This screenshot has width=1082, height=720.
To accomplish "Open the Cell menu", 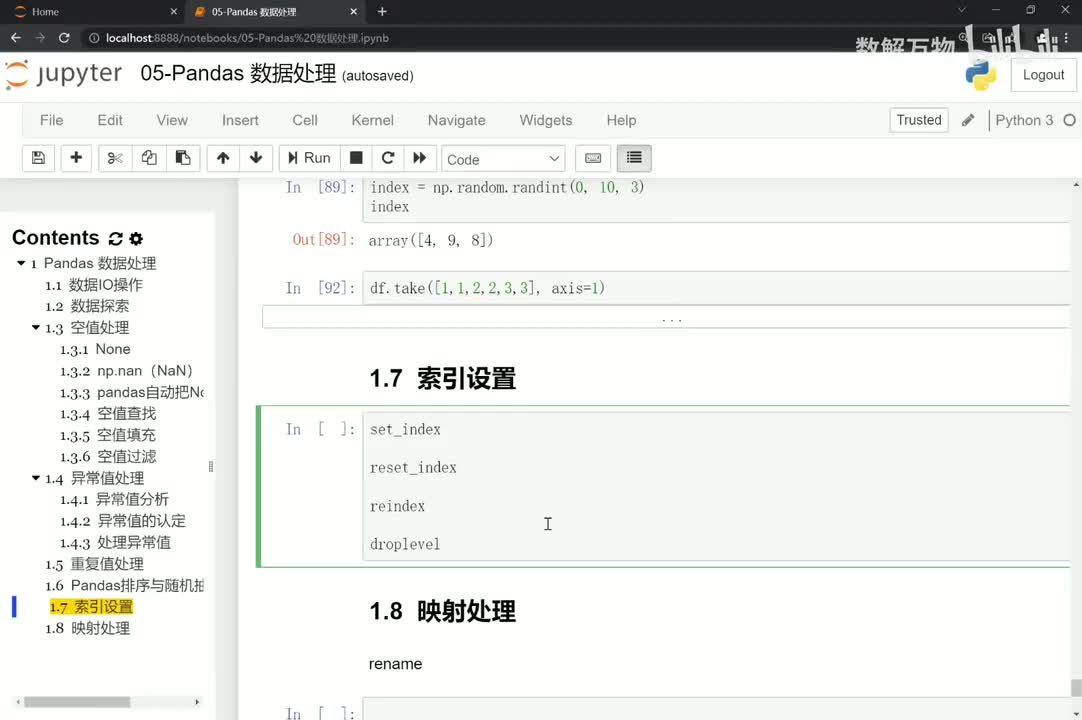I will click(x=305, y=120).
